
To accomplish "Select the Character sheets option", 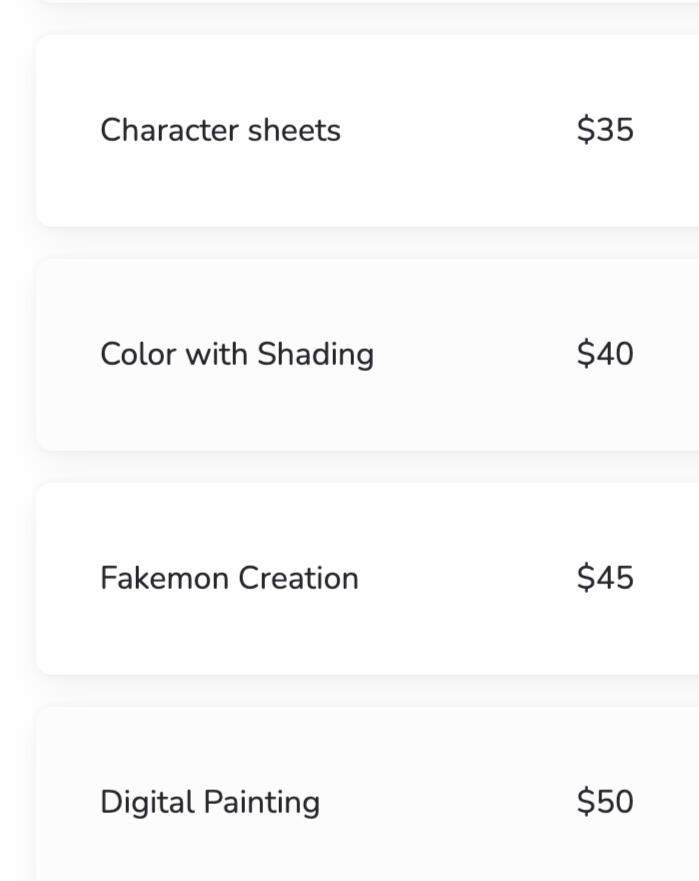I will [x=367, y=130].
